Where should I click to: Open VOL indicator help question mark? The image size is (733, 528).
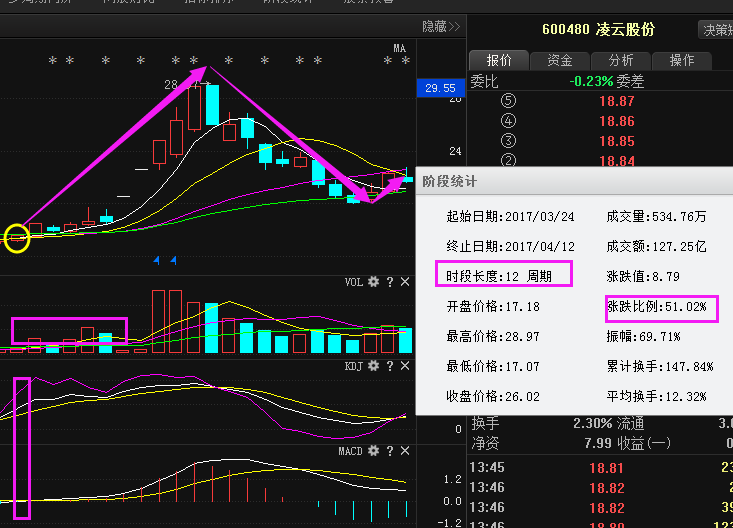[x=389, y=282]
